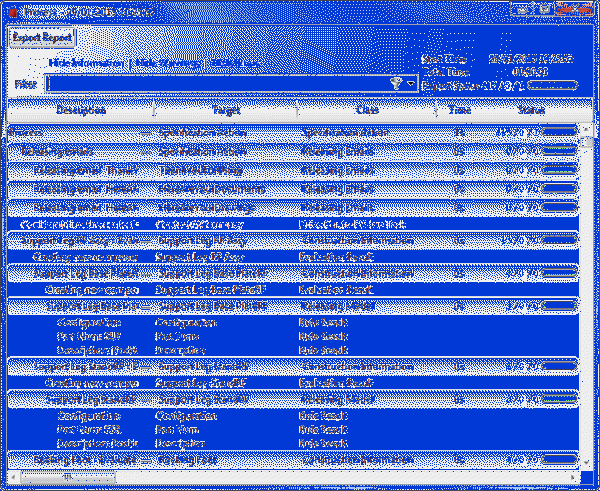600x491 pixels.
Task: Click the application icon in the title bar
Action: click(x=10, y=10)
